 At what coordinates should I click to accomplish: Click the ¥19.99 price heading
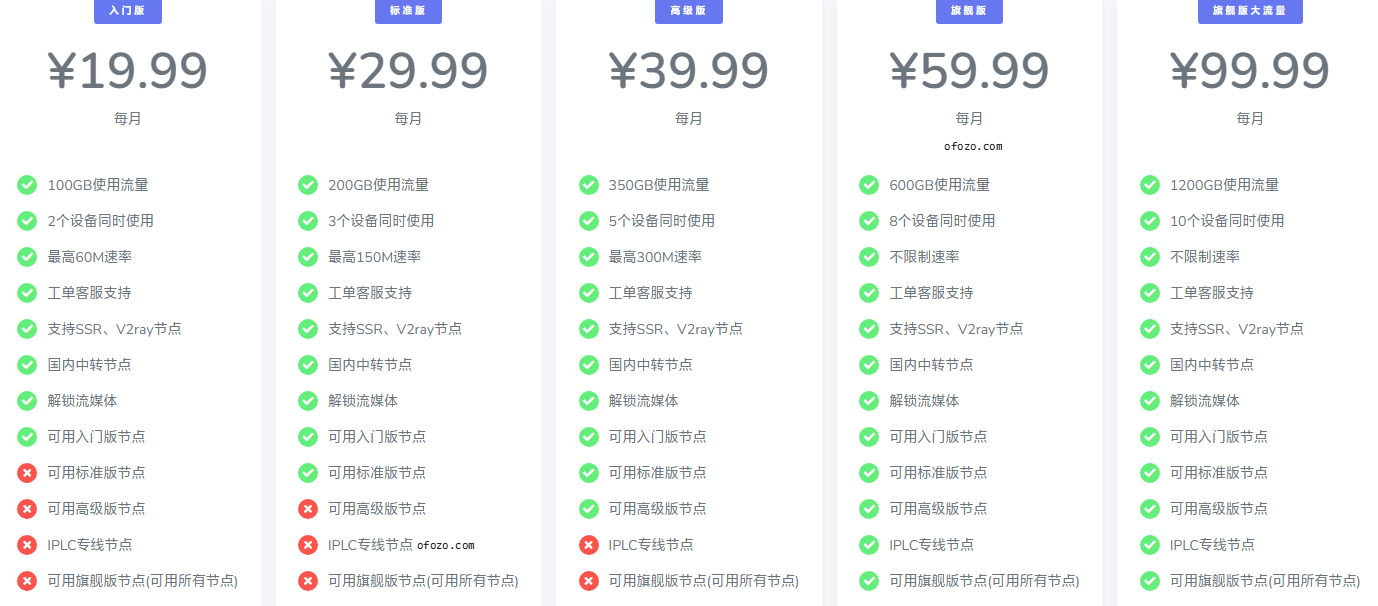pos(127,71)
